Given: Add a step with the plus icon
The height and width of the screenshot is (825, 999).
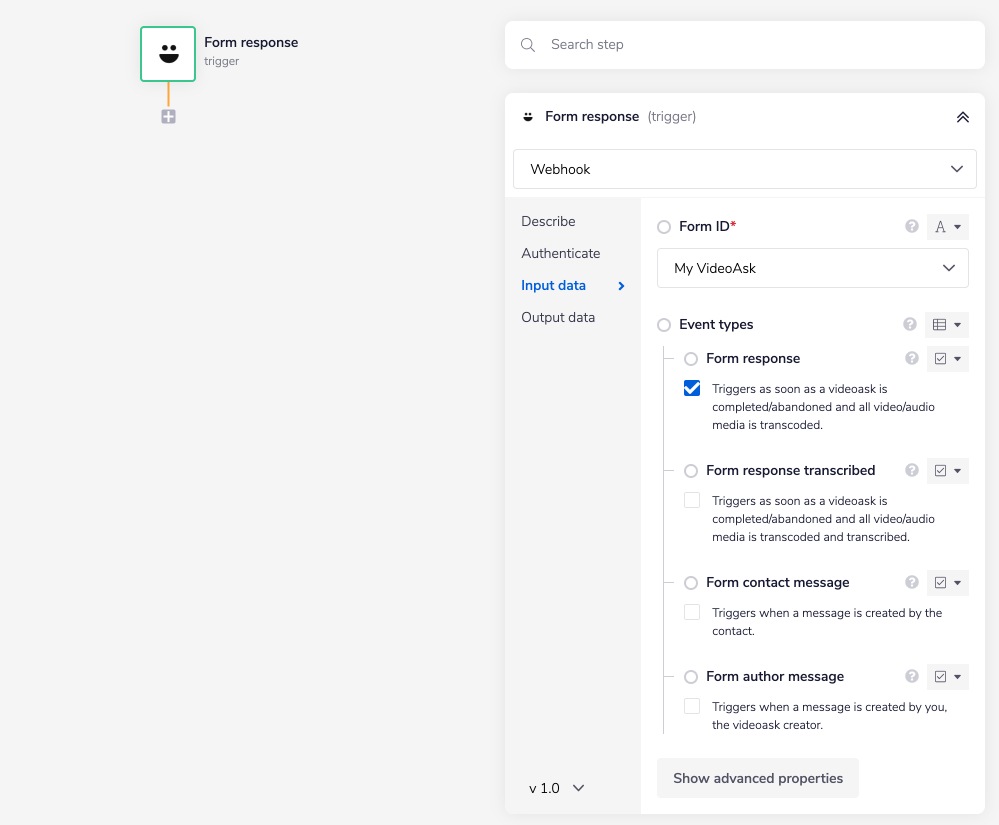Looking at the screenshot, I should pos(168,117).
